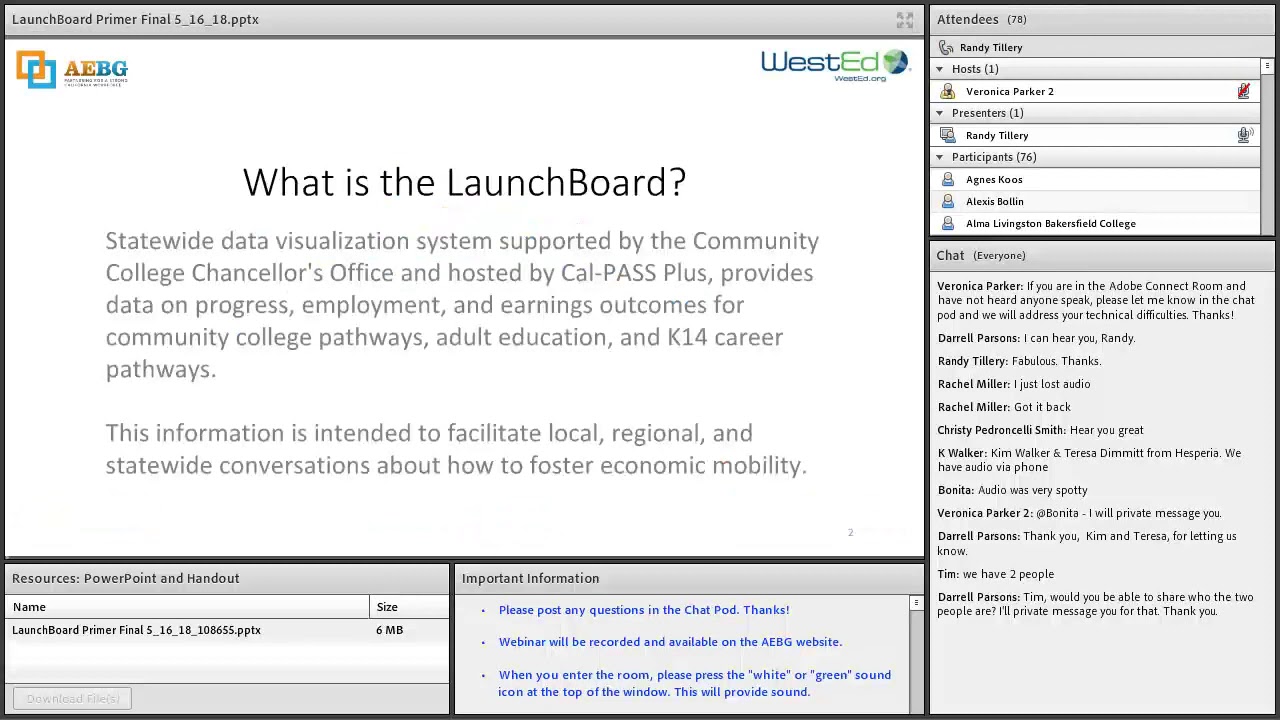
Task: Click the Download File(s) button
Action: (72, 699)
